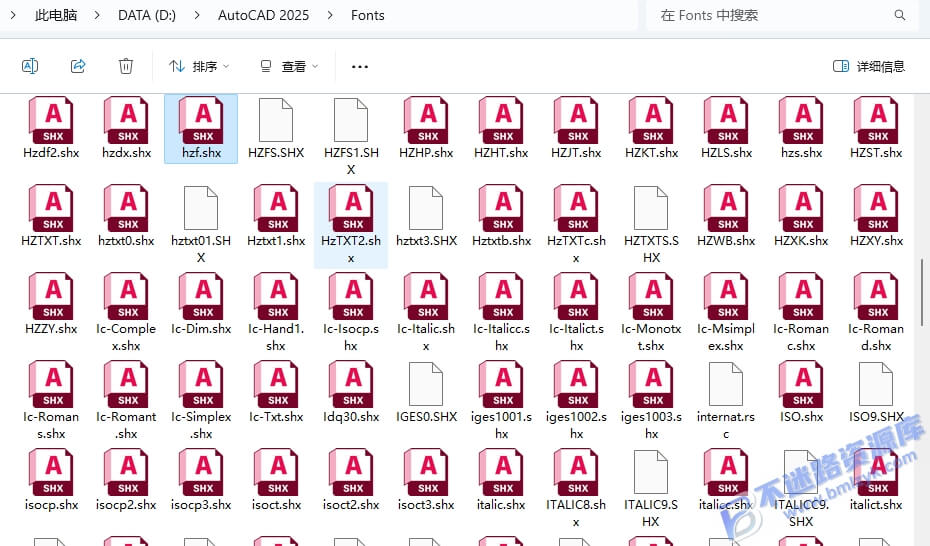Image resolution: width=930 pixels, height=546 pixels.
Task: Select the Ic-Romand.shx font file
Action: 876,312
